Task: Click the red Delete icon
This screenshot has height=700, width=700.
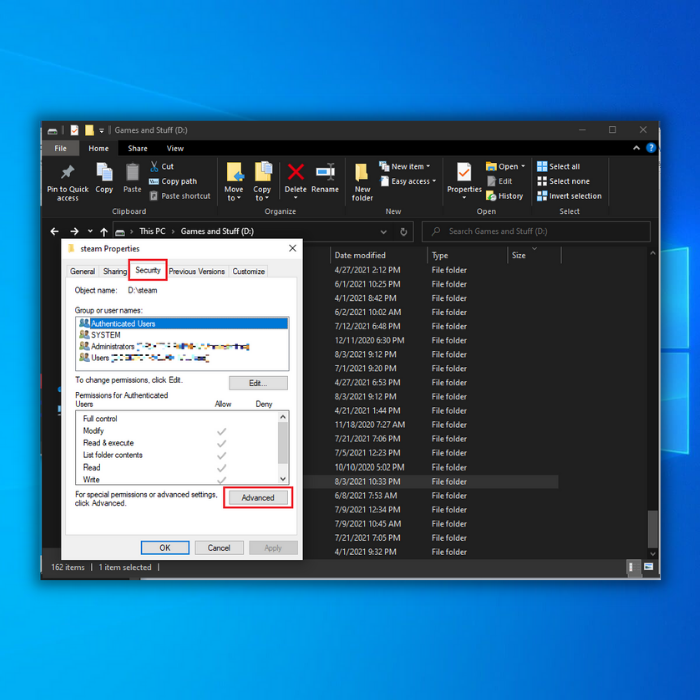Action: [296, 172]
